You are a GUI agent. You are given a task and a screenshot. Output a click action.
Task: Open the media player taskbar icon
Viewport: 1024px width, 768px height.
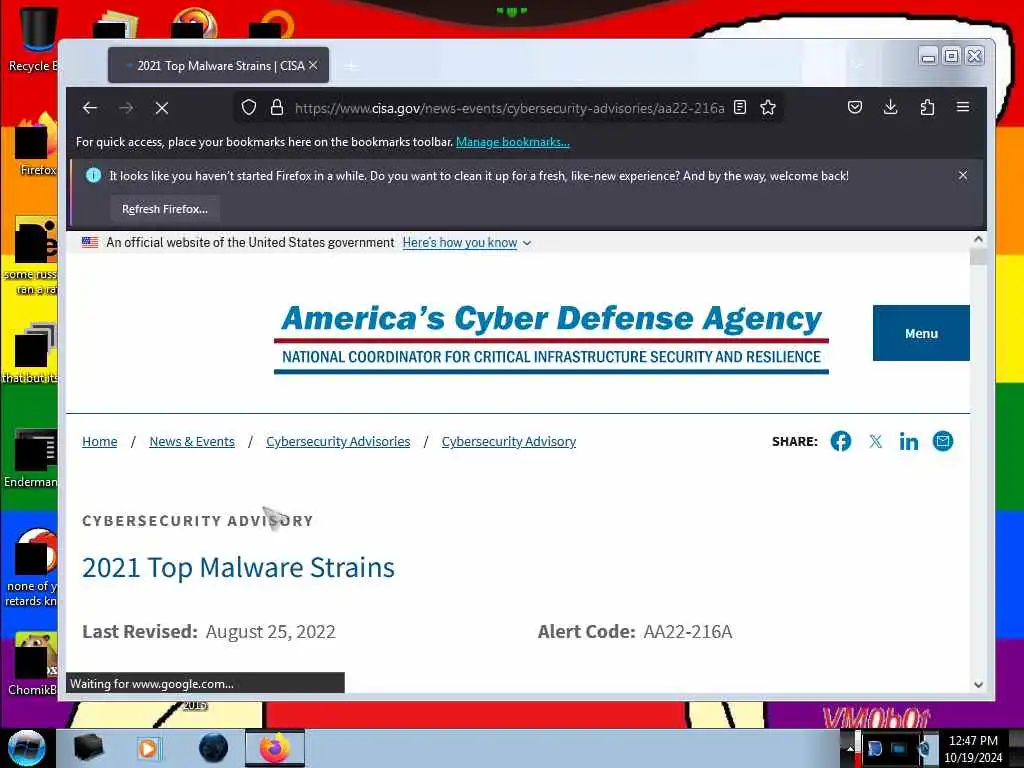148,748
